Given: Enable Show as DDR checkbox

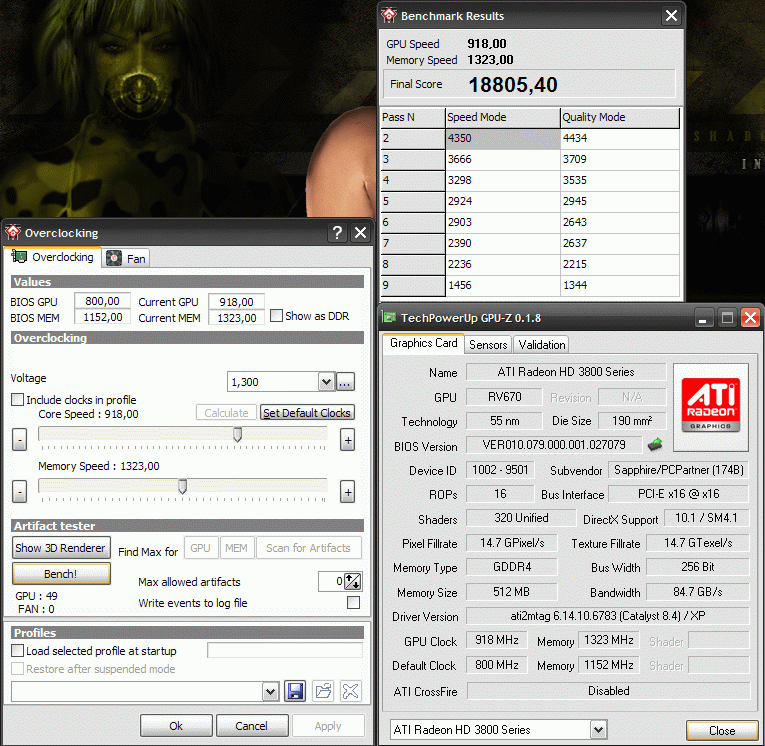Looking at the screenshot, I should click(x=276, y=316).
